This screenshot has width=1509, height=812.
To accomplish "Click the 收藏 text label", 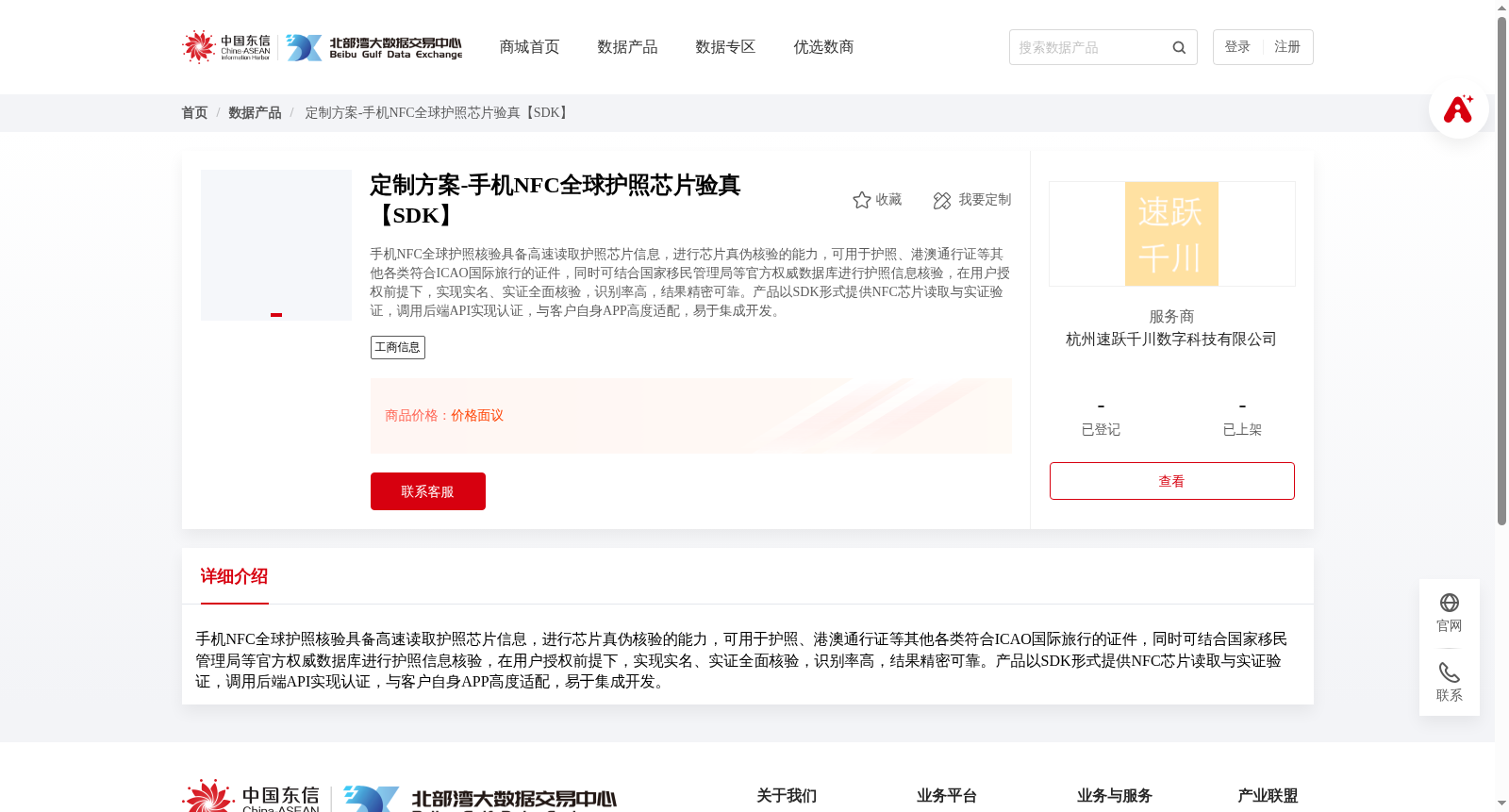I will (888, 200).
